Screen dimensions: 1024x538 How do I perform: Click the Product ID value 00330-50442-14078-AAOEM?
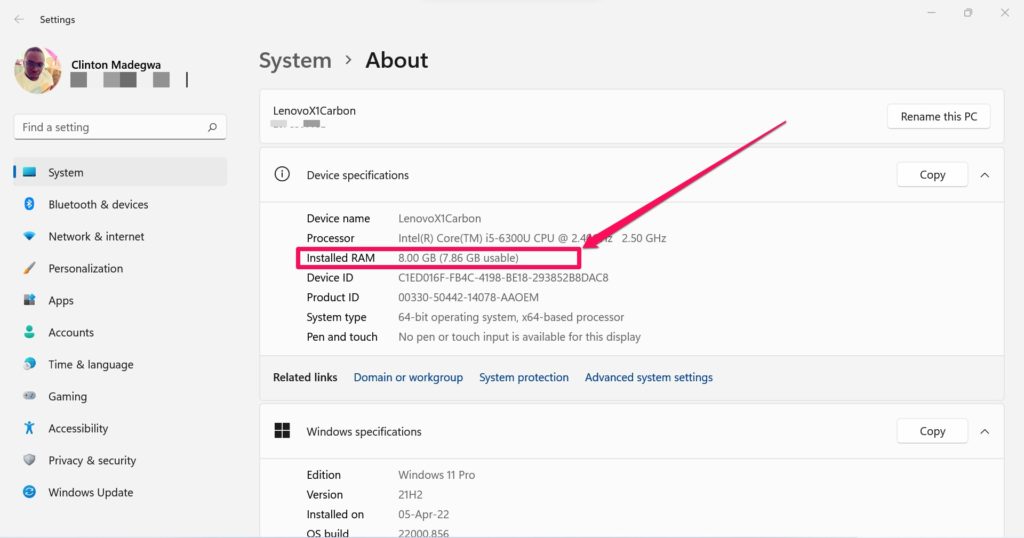(x=468, y=297)
